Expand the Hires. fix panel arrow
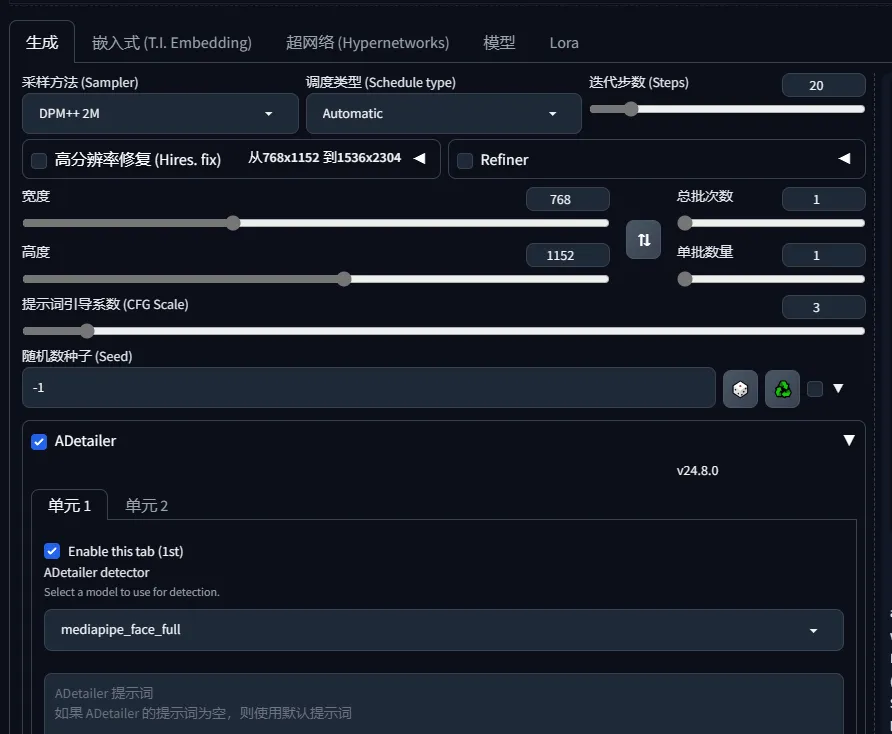 (x=420, y=159)
